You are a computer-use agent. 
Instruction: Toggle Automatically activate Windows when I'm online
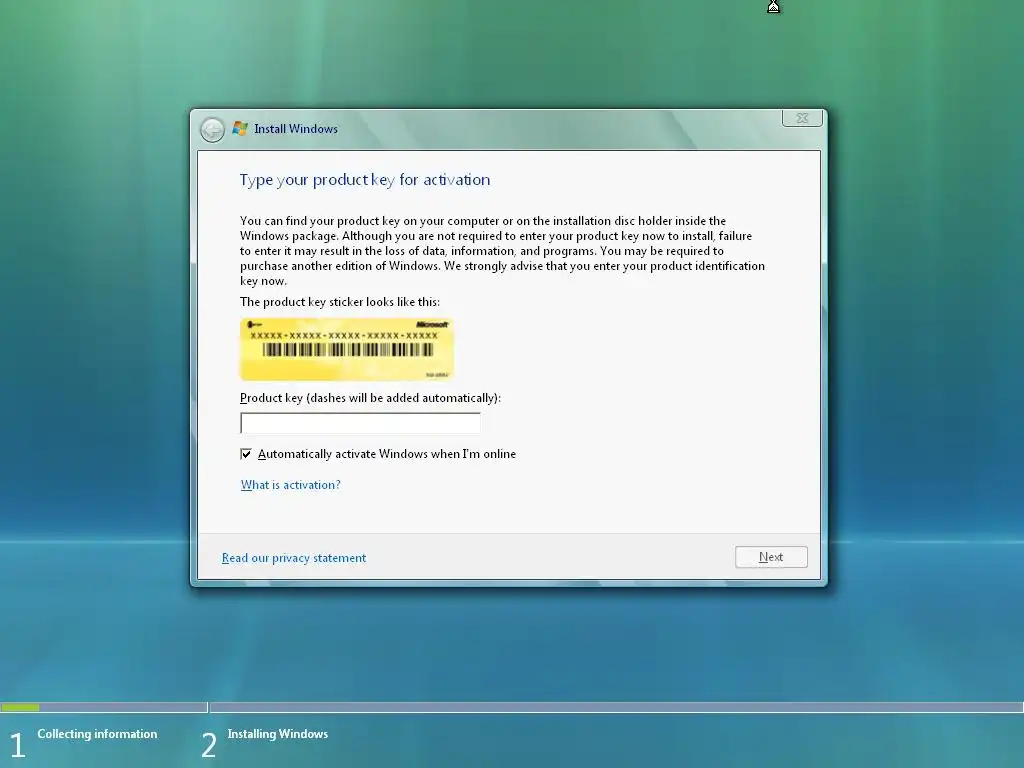point(246,454)
